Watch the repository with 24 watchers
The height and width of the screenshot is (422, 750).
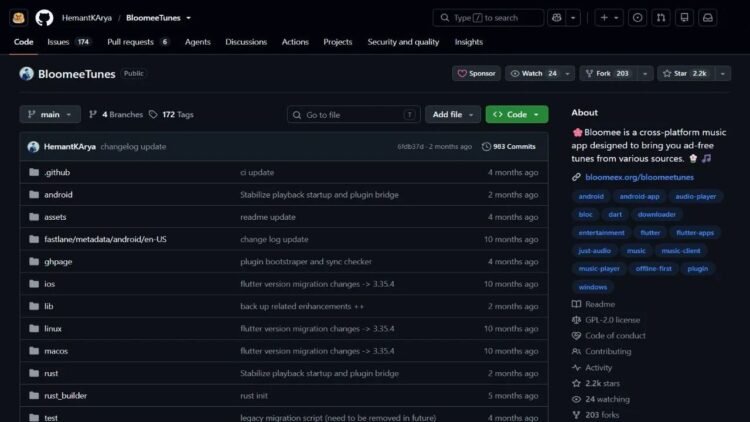[533, 74]
